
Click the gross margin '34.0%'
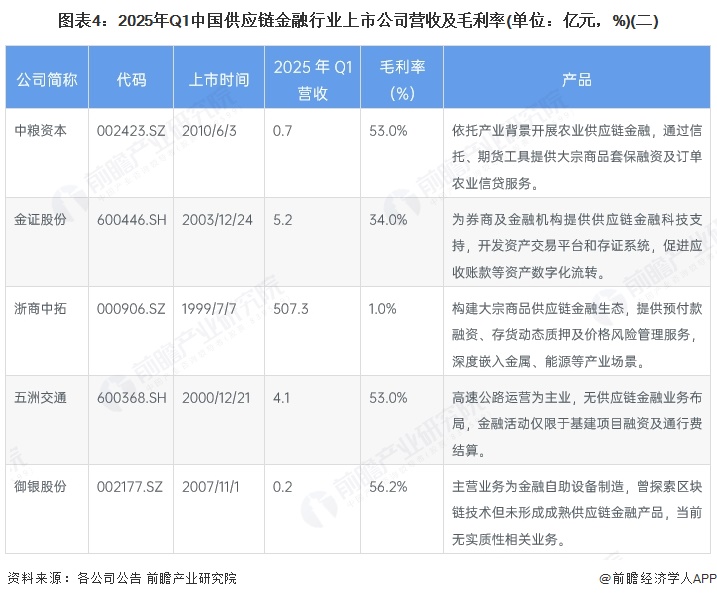coord(388,219)
